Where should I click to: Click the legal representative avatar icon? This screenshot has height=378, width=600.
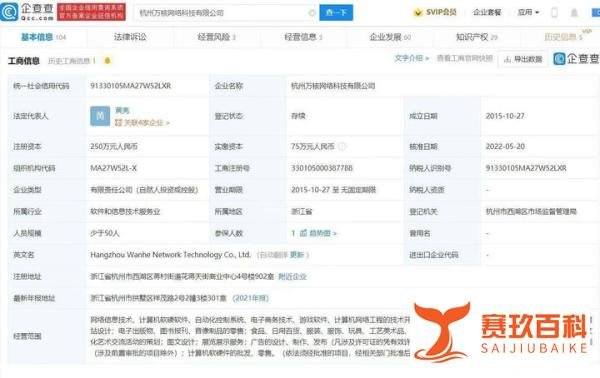coord(100,116)
